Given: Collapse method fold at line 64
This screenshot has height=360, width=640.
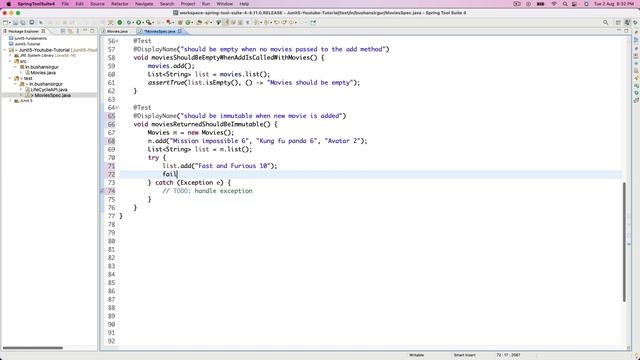Looking at the screenshot, I should tap(117, 108).
